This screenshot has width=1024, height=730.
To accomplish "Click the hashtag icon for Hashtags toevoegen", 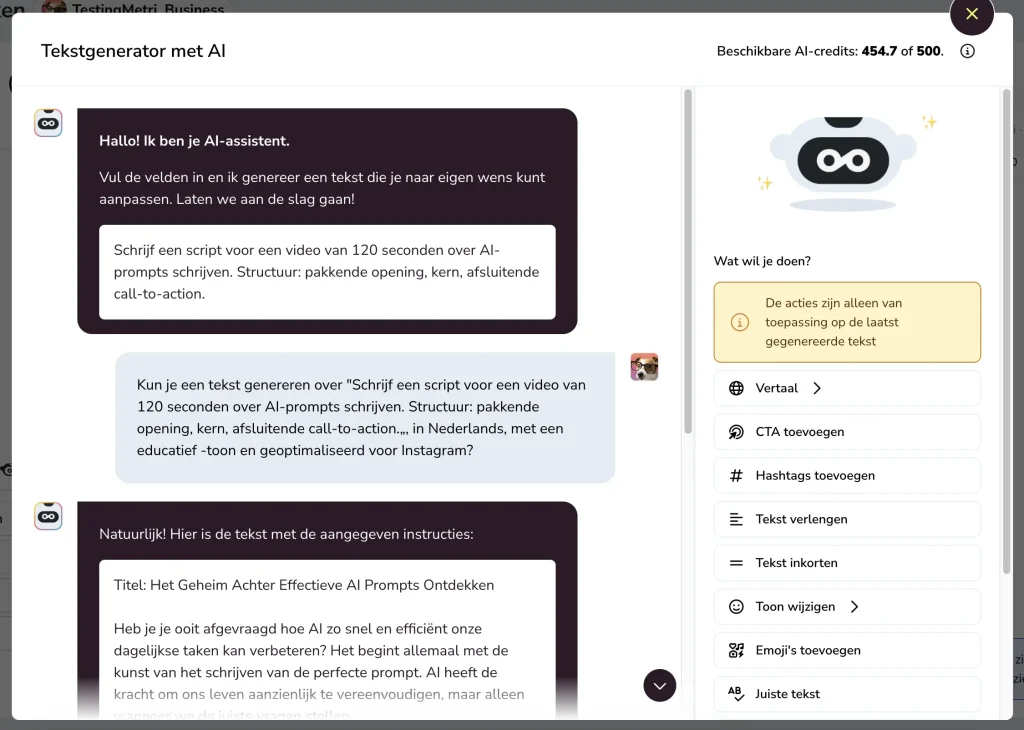I will point(736,475).
